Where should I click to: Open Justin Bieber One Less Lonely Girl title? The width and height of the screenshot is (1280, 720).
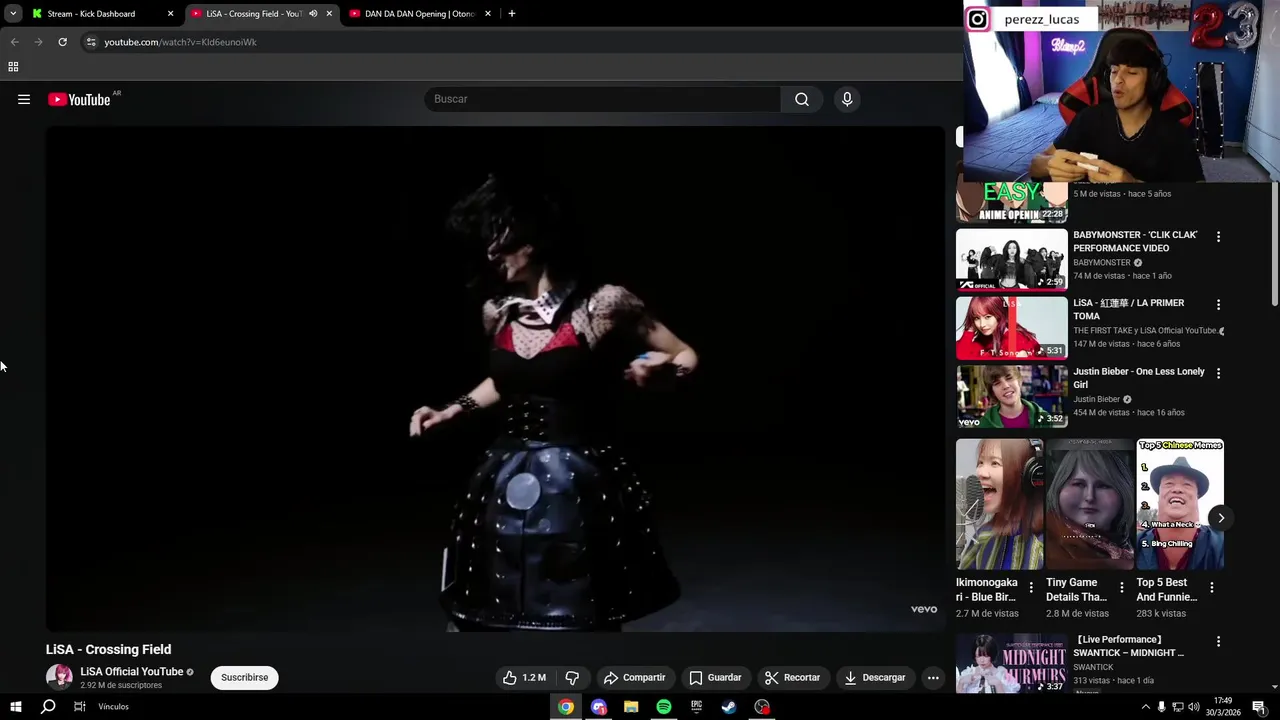pyautogui.click(x=1139, y=378)
